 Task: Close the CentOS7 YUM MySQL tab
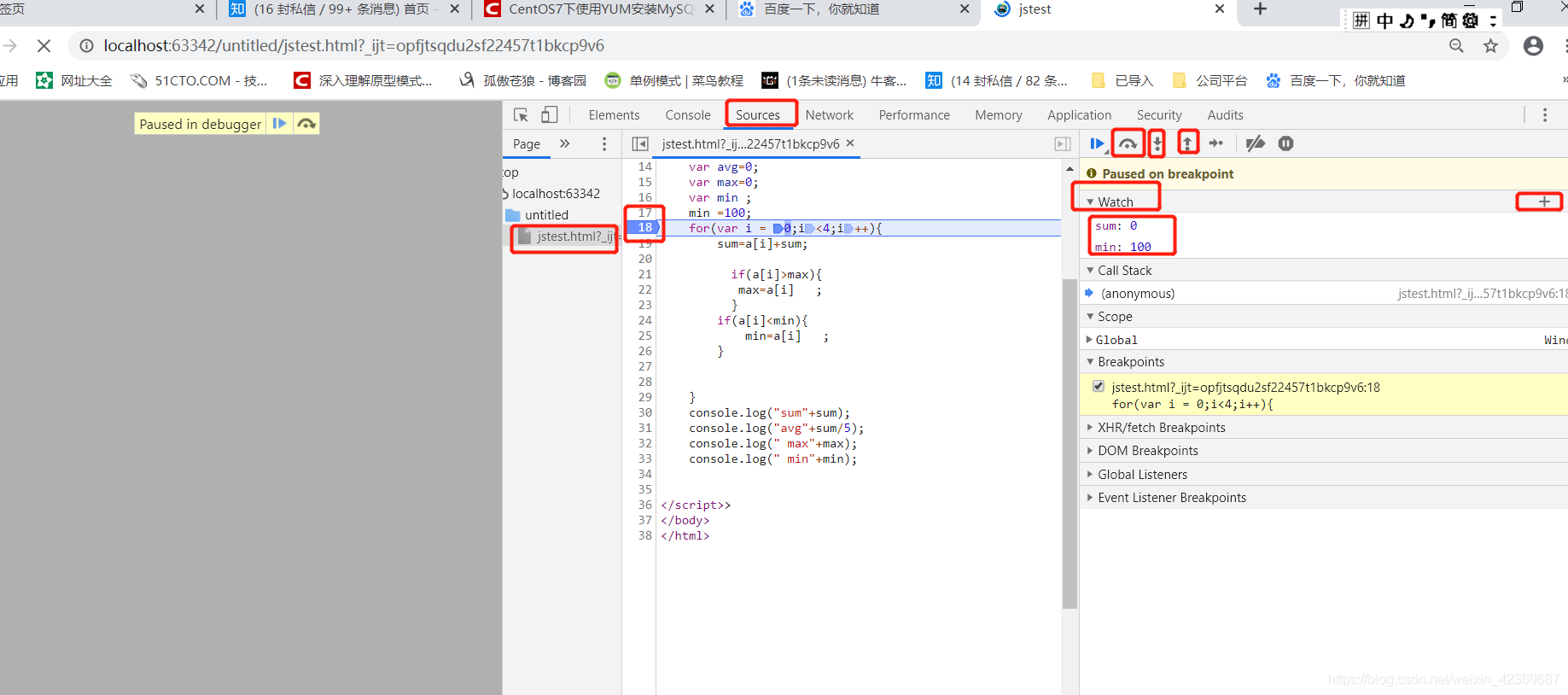[709, 9]
